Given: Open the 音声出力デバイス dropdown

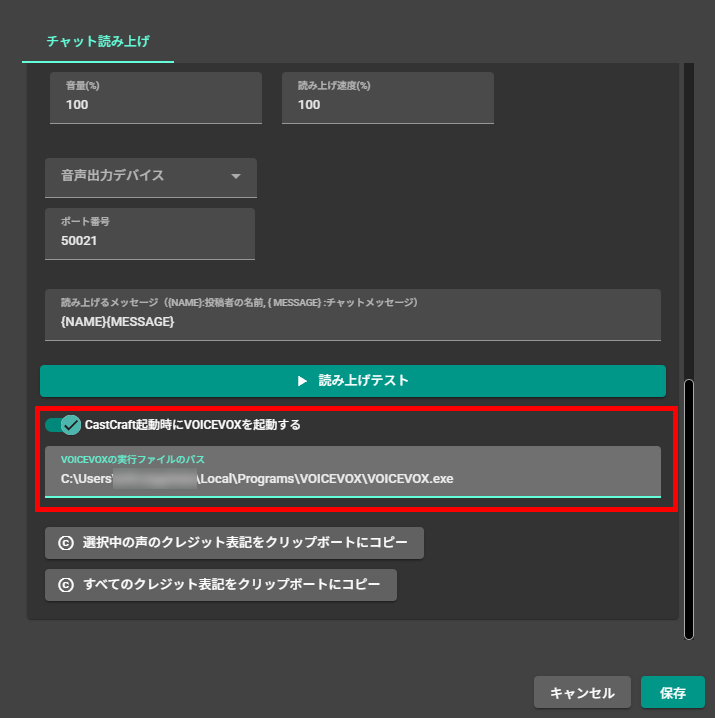Looking at the screenshot, I should (x=151, y=178).
